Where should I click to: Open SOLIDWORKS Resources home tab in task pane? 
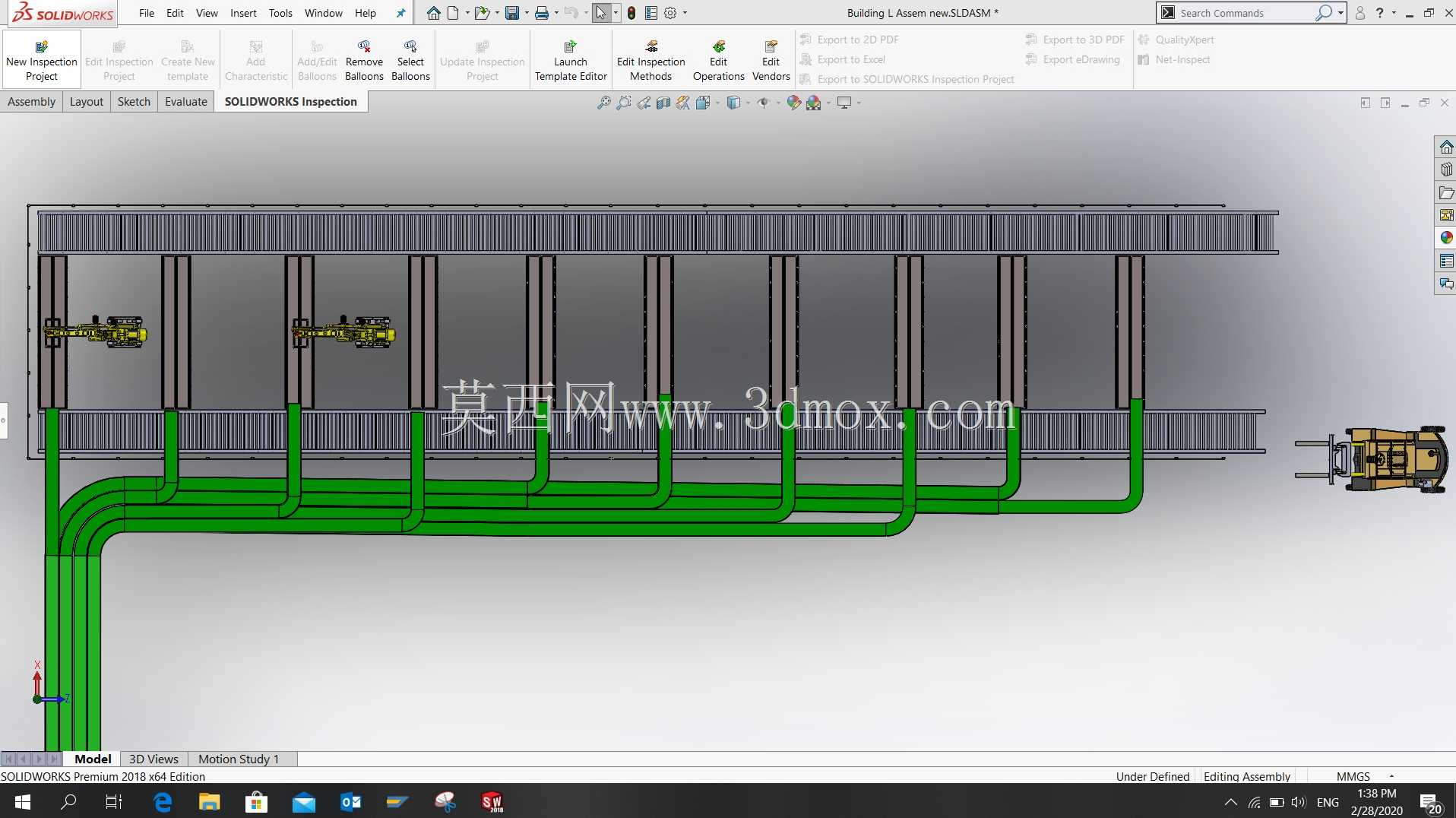[1446, 147]
